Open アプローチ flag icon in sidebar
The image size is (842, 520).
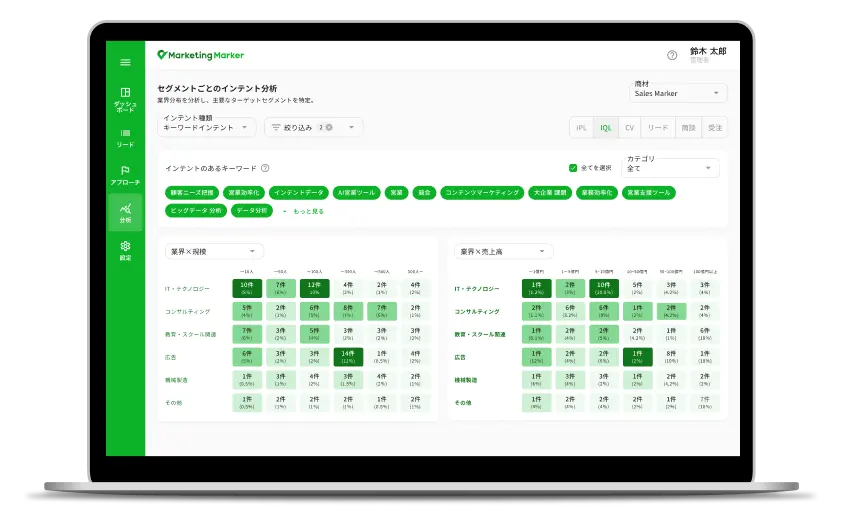(x=125, y=175)
